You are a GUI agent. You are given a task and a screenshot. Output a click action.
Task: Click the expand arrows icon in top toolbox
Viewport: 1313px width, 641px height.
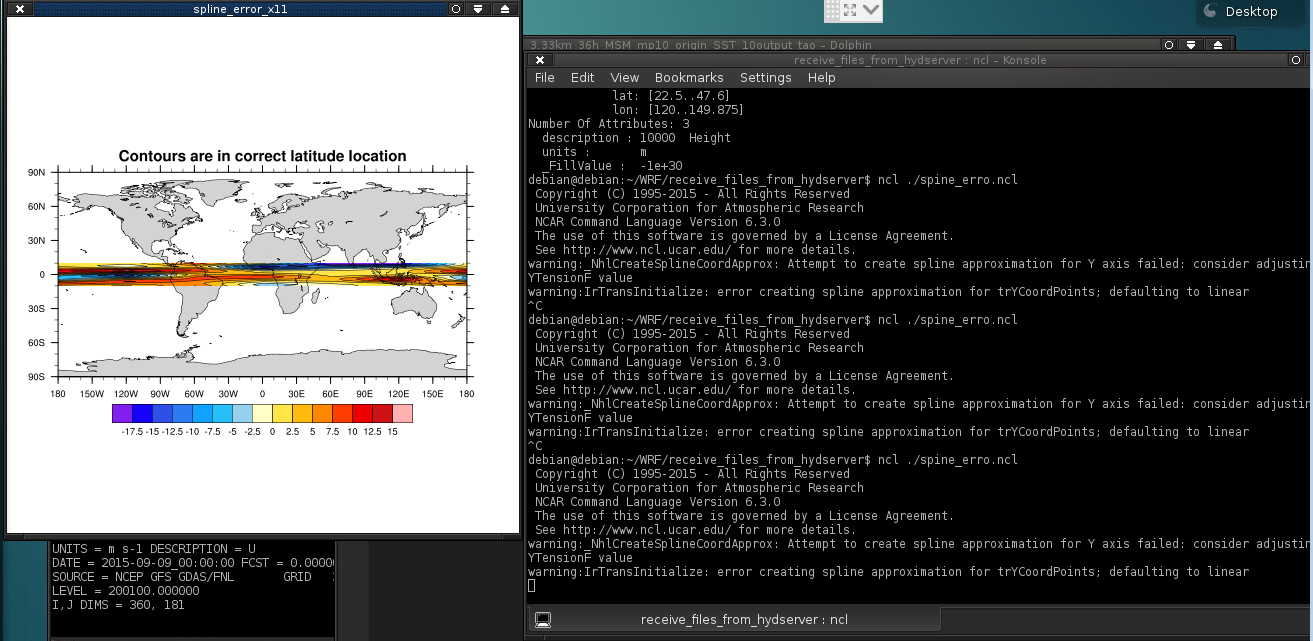pyautogui.click(x=851, y=10)
